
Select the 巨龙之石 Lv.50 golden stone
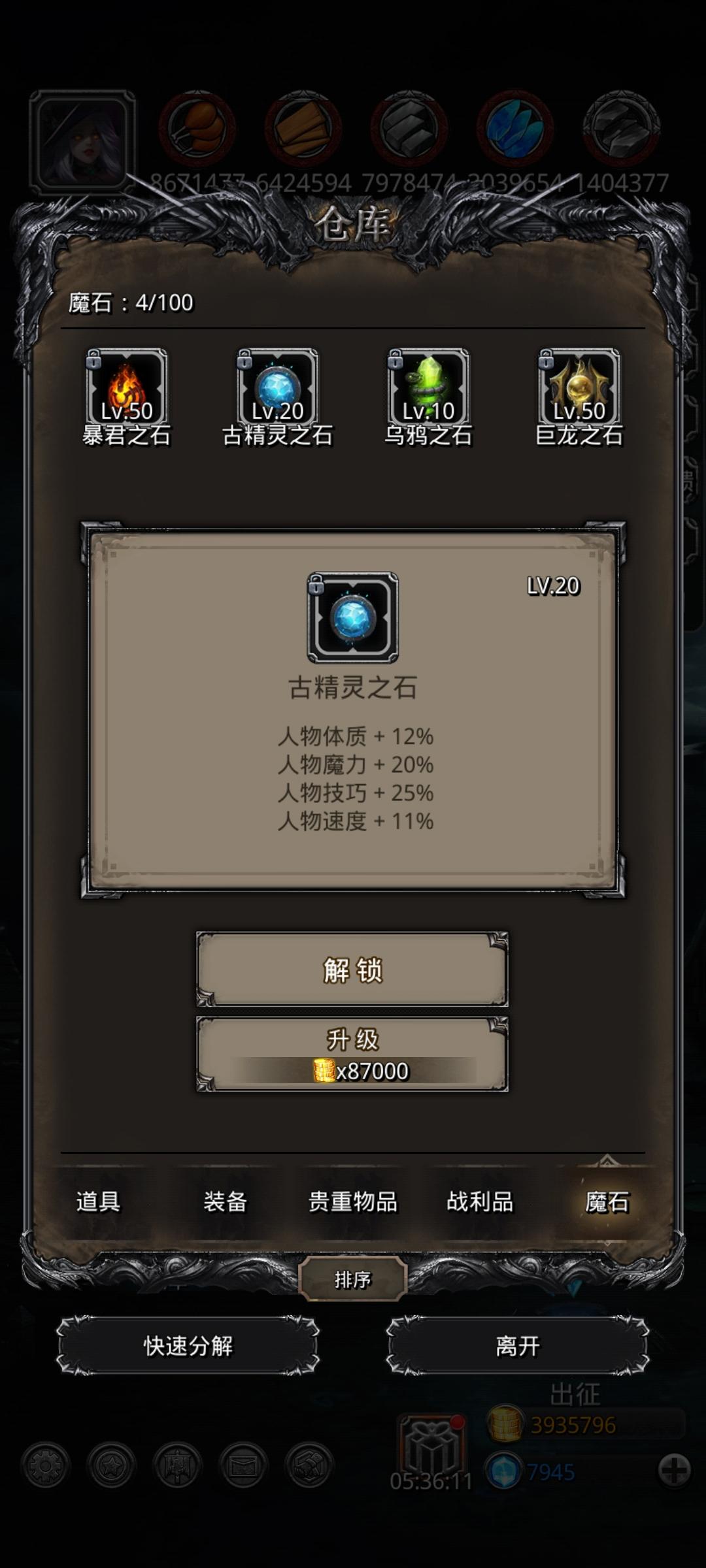click(x=579, y=388)
